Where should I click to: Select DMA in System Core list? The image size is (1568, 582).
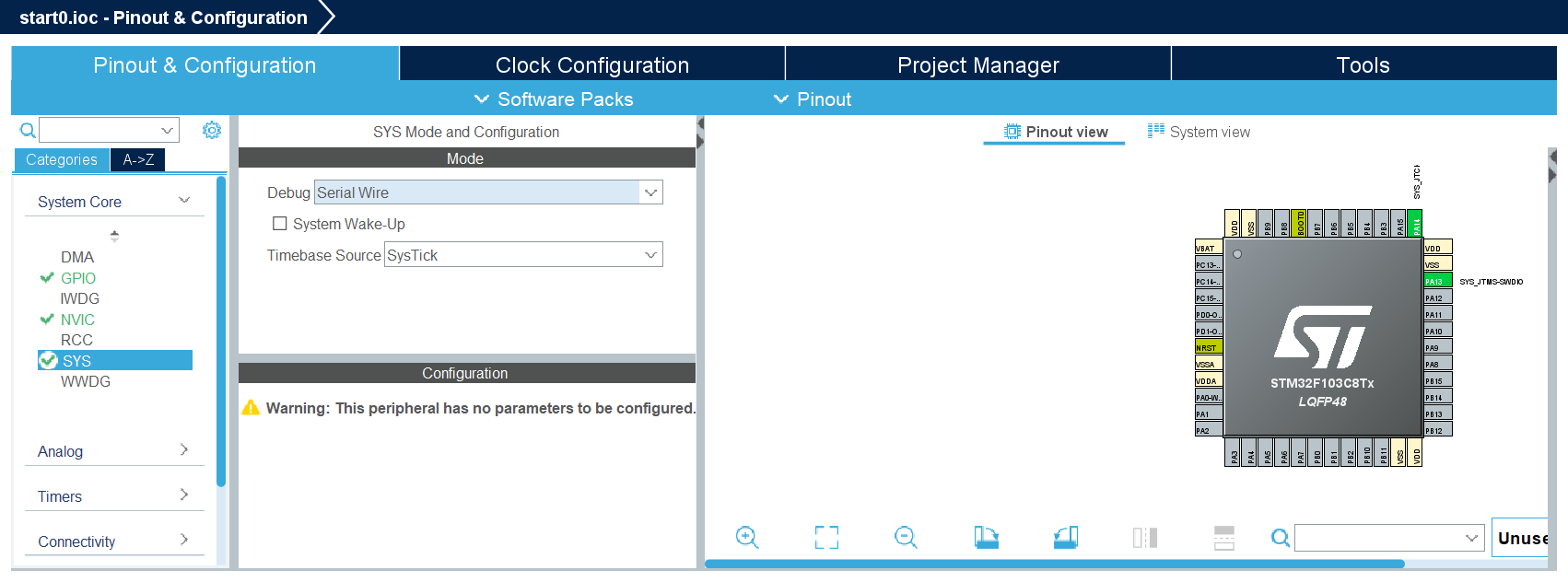(77, 257)
